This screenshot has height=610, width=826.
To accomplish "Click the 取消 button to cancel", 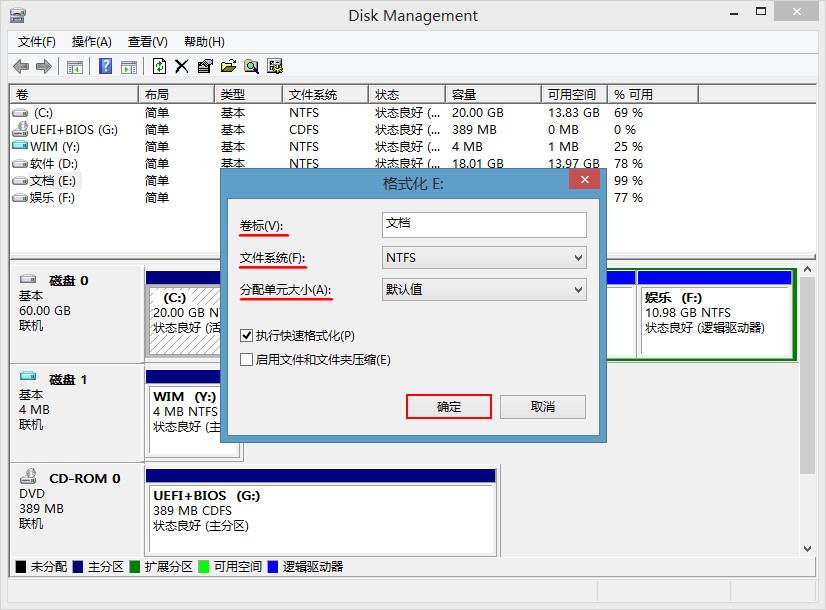I will (542, 406).
